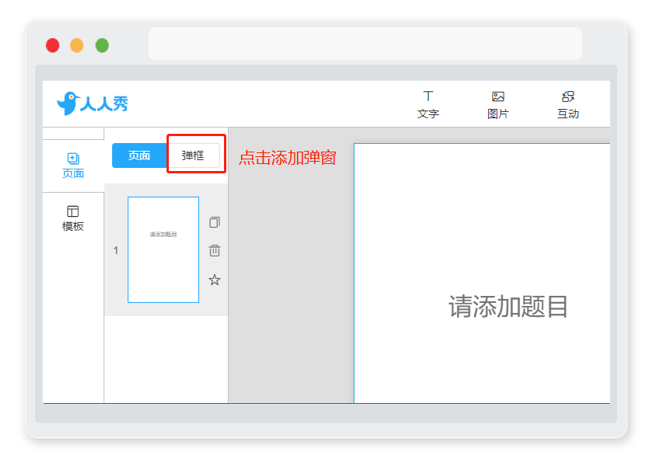The image size is (659, 460).
Task: Select the 页面 sidebar item
Action: pos(73,166)
